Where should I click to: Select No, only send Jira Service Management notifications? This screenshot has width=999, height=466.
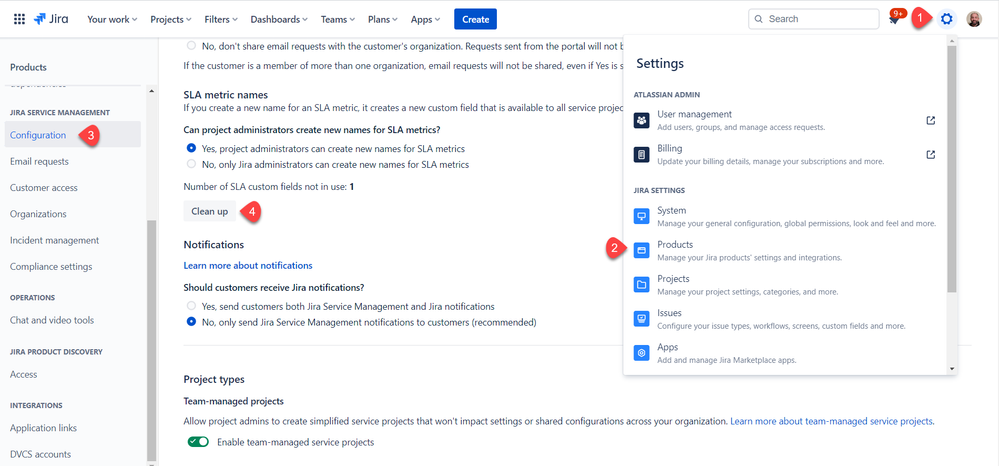[x=191, y=322]
